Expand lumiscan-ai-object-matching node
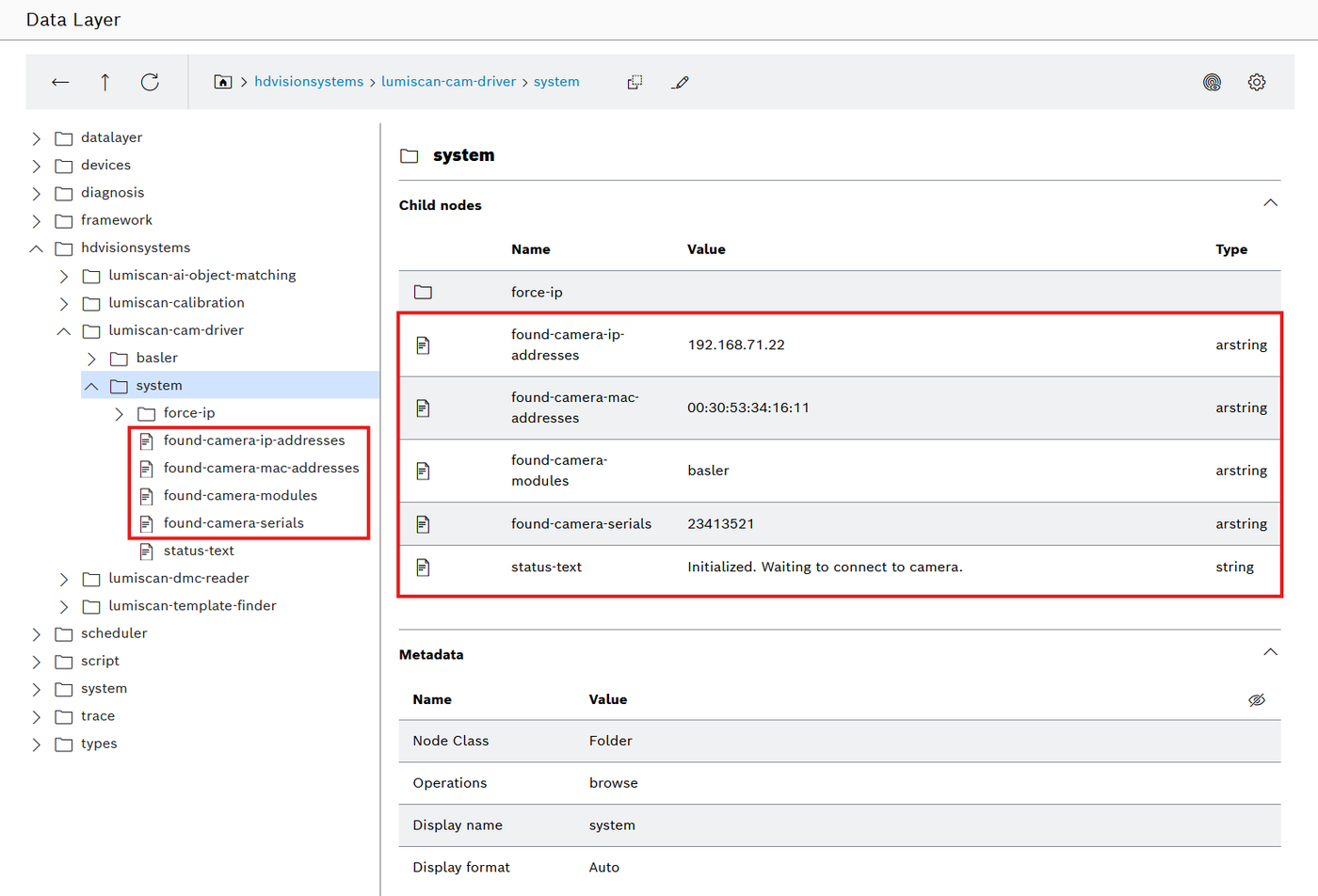Screen dimensions: 1318x896 coord(64,276)
